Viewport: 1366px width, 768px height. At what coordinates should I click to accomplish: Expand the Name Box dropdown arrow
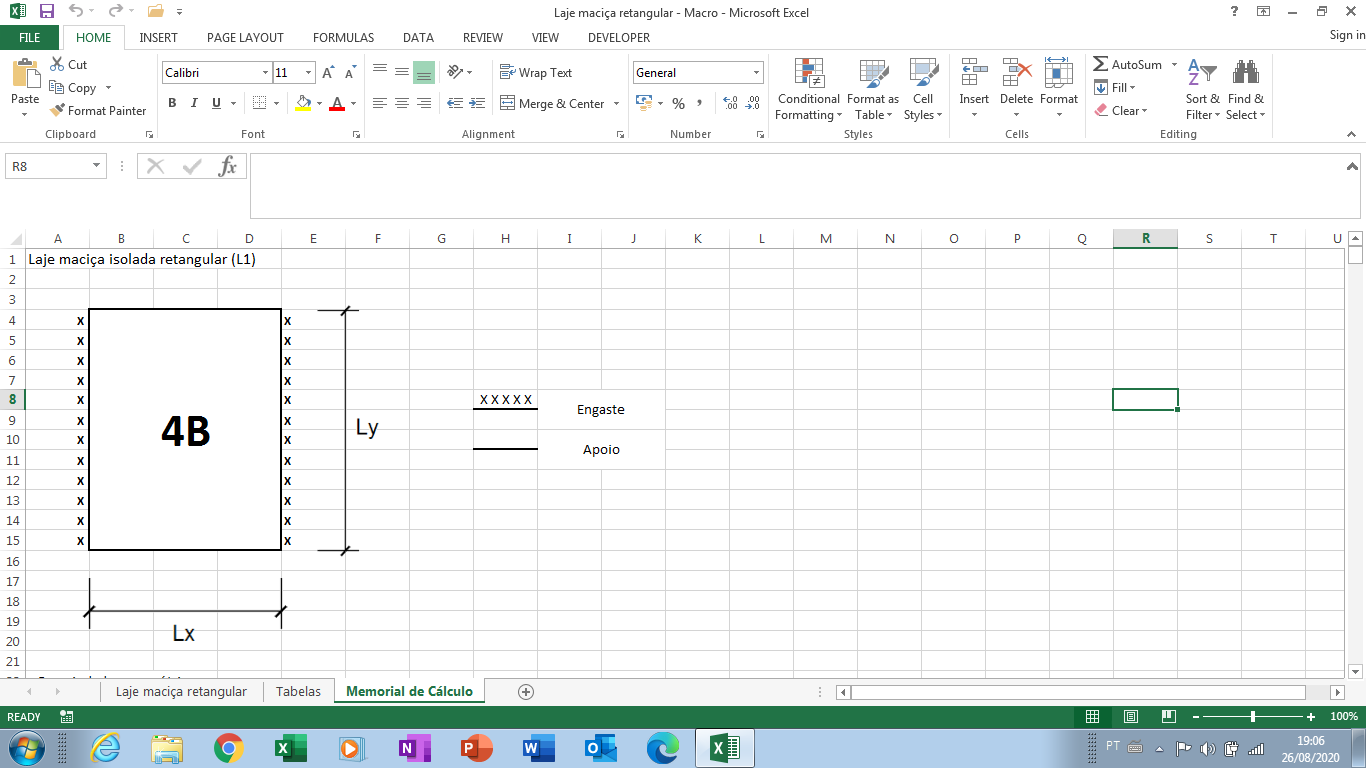pyautogui.click(x=97, y=166)
